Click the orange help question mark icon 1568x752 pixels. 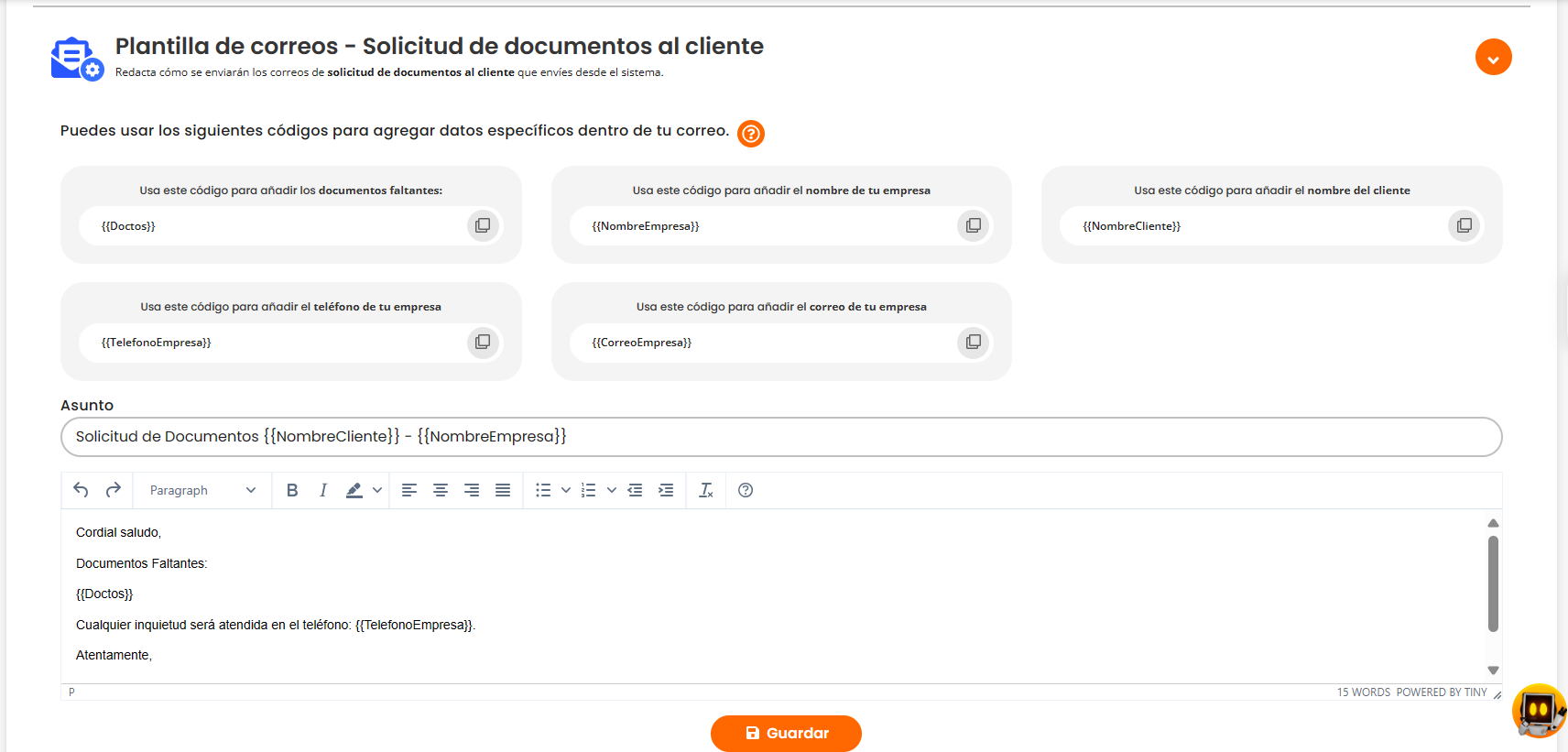pos(750,134)
